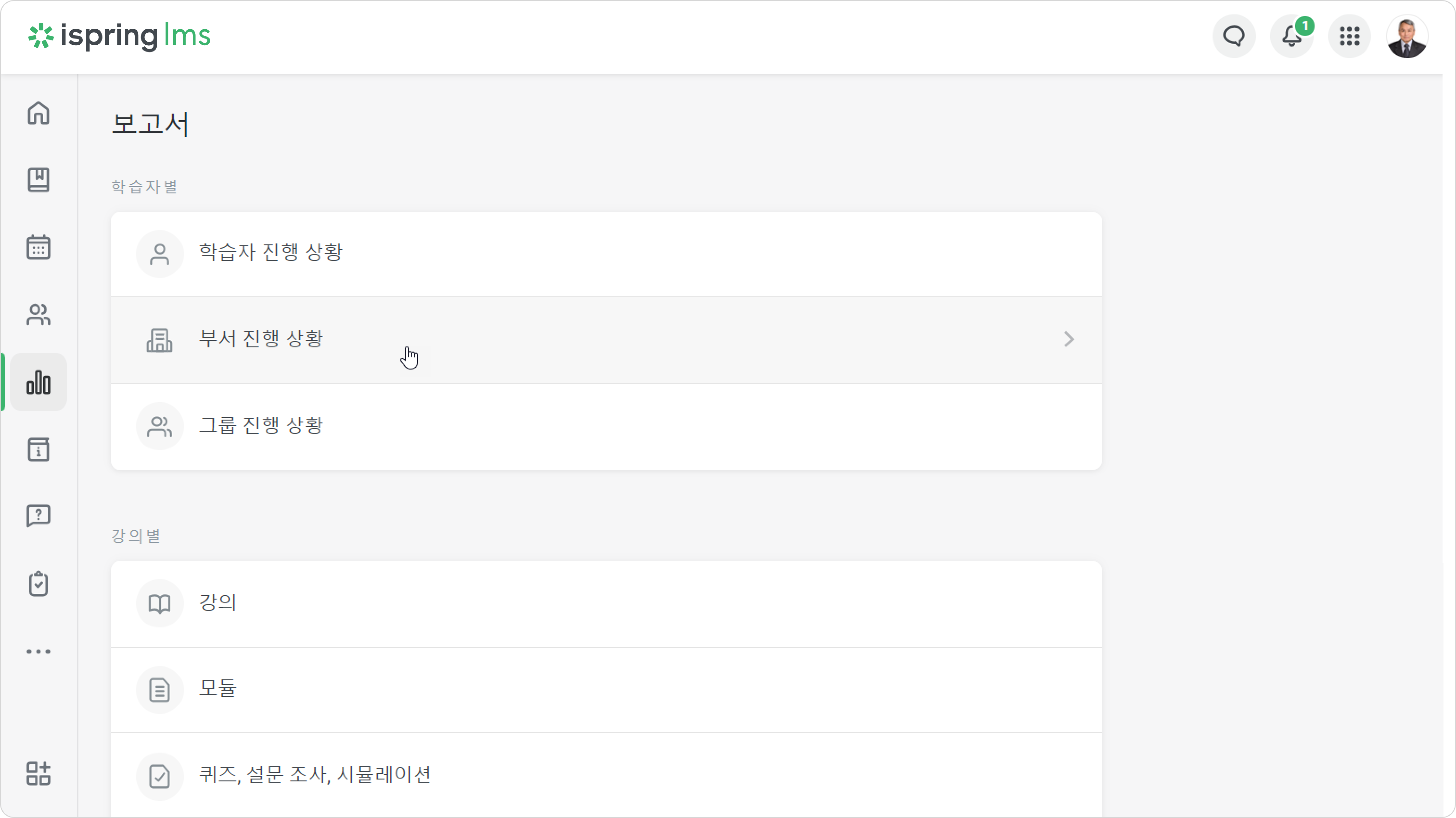1456x818 pixels.
Task: Open the chat messages icon in header
Action: pos(1234,36)
